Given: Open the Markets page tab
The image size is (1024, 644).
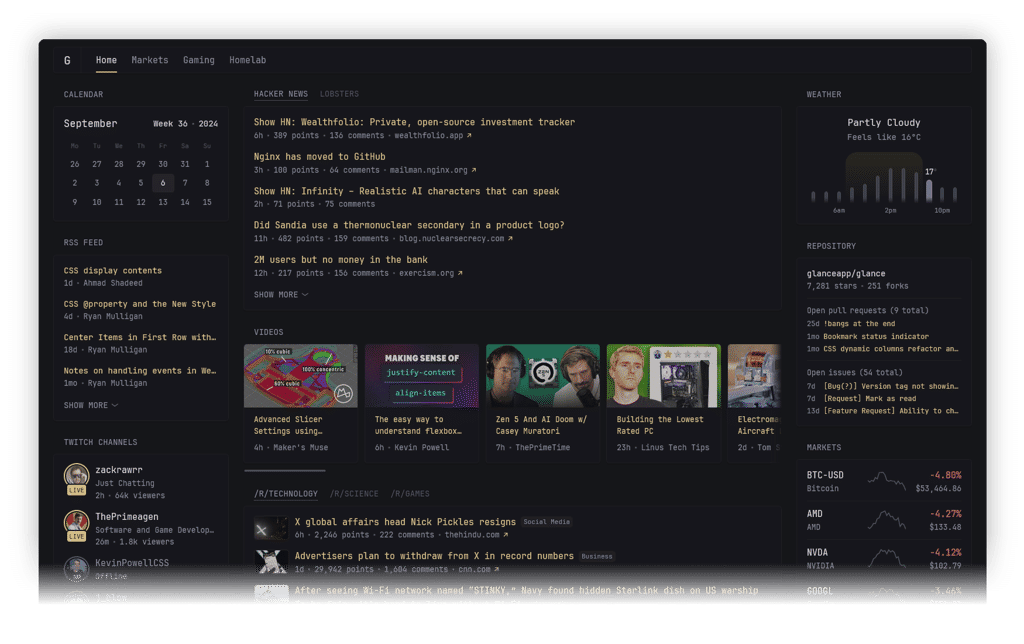Looking at the screenshot, I should pos(150,60).
